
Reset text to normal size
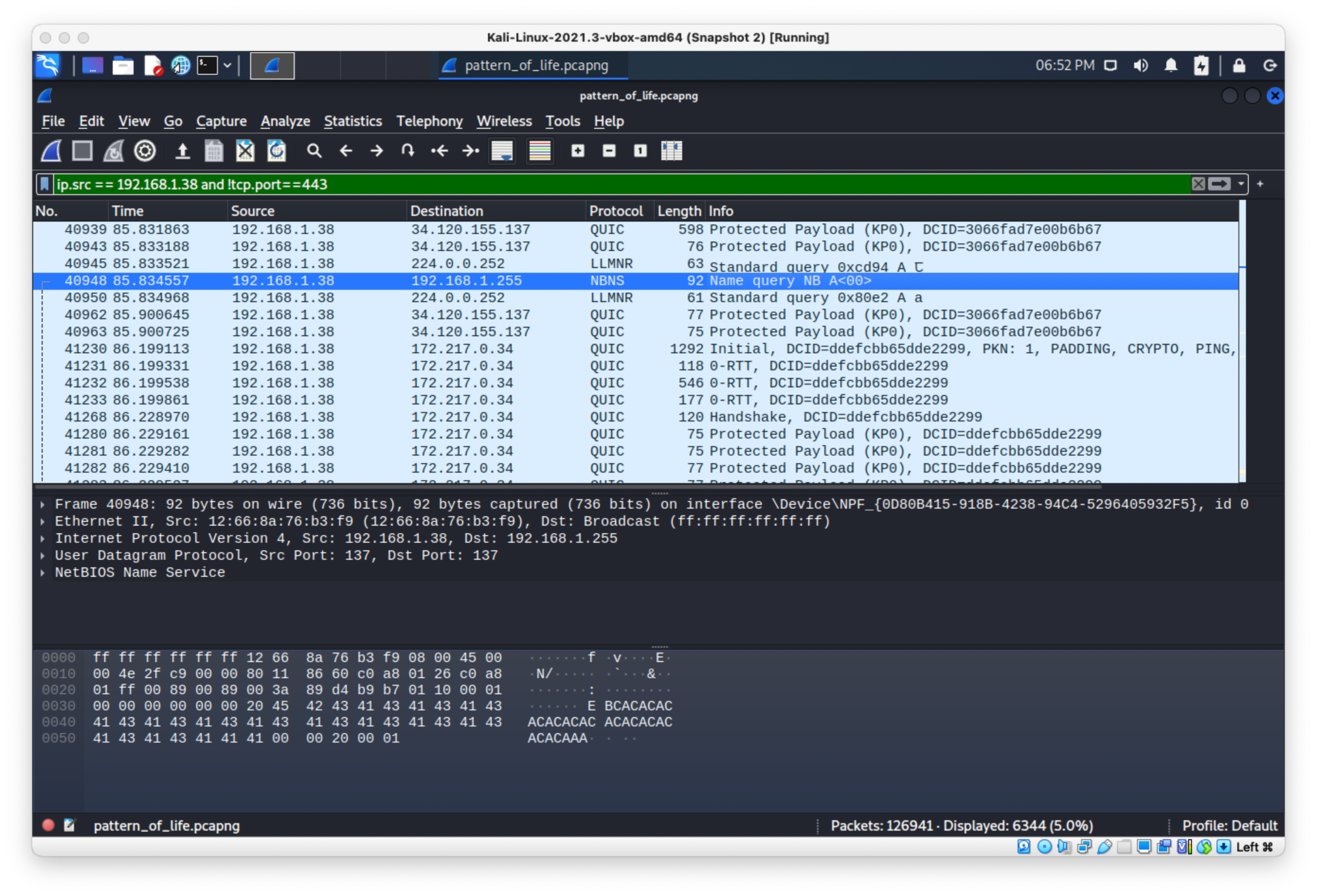pyautogui.click(x=640, y=151)
